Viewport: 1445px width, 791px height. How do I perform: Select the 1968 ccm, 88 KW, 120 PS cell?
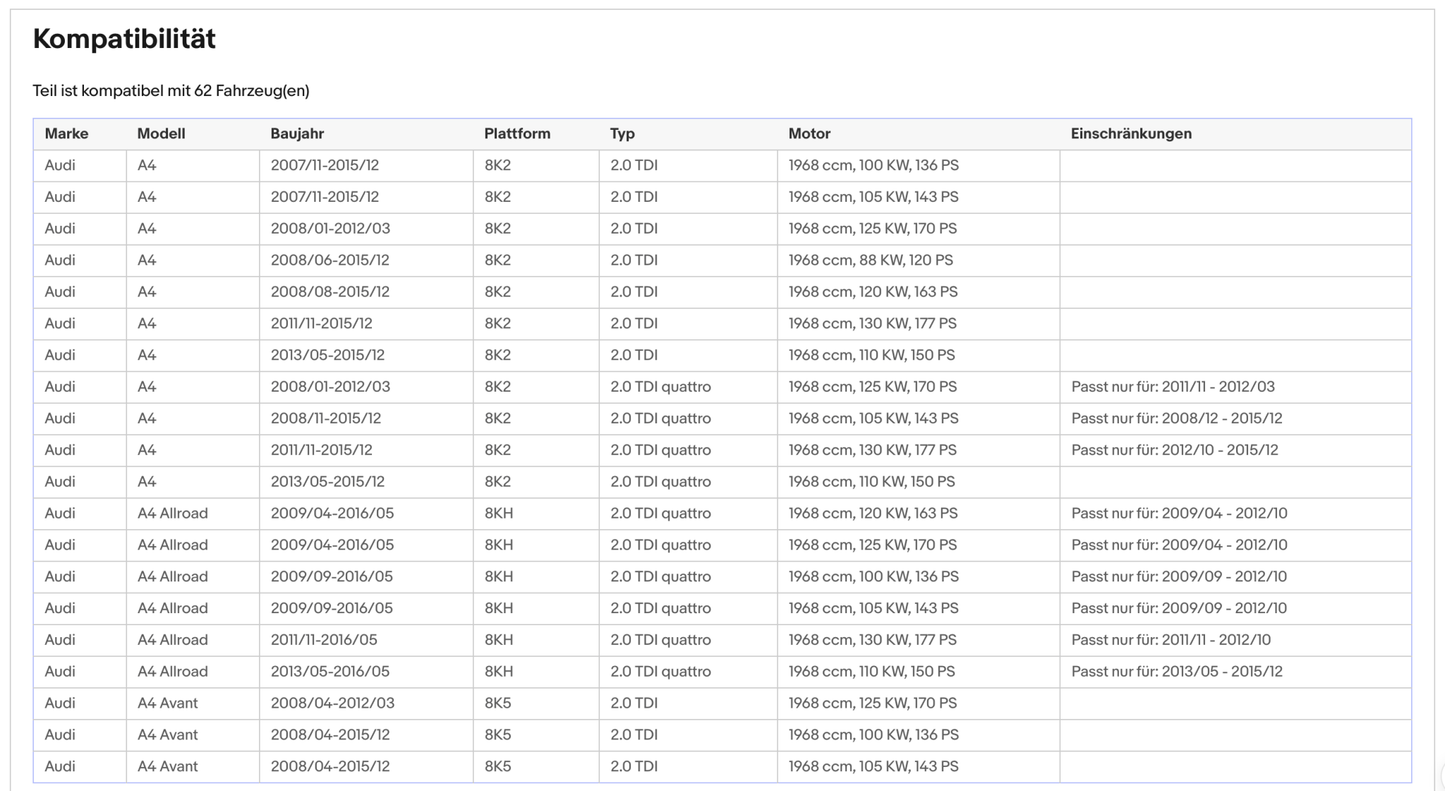(918, 260)
